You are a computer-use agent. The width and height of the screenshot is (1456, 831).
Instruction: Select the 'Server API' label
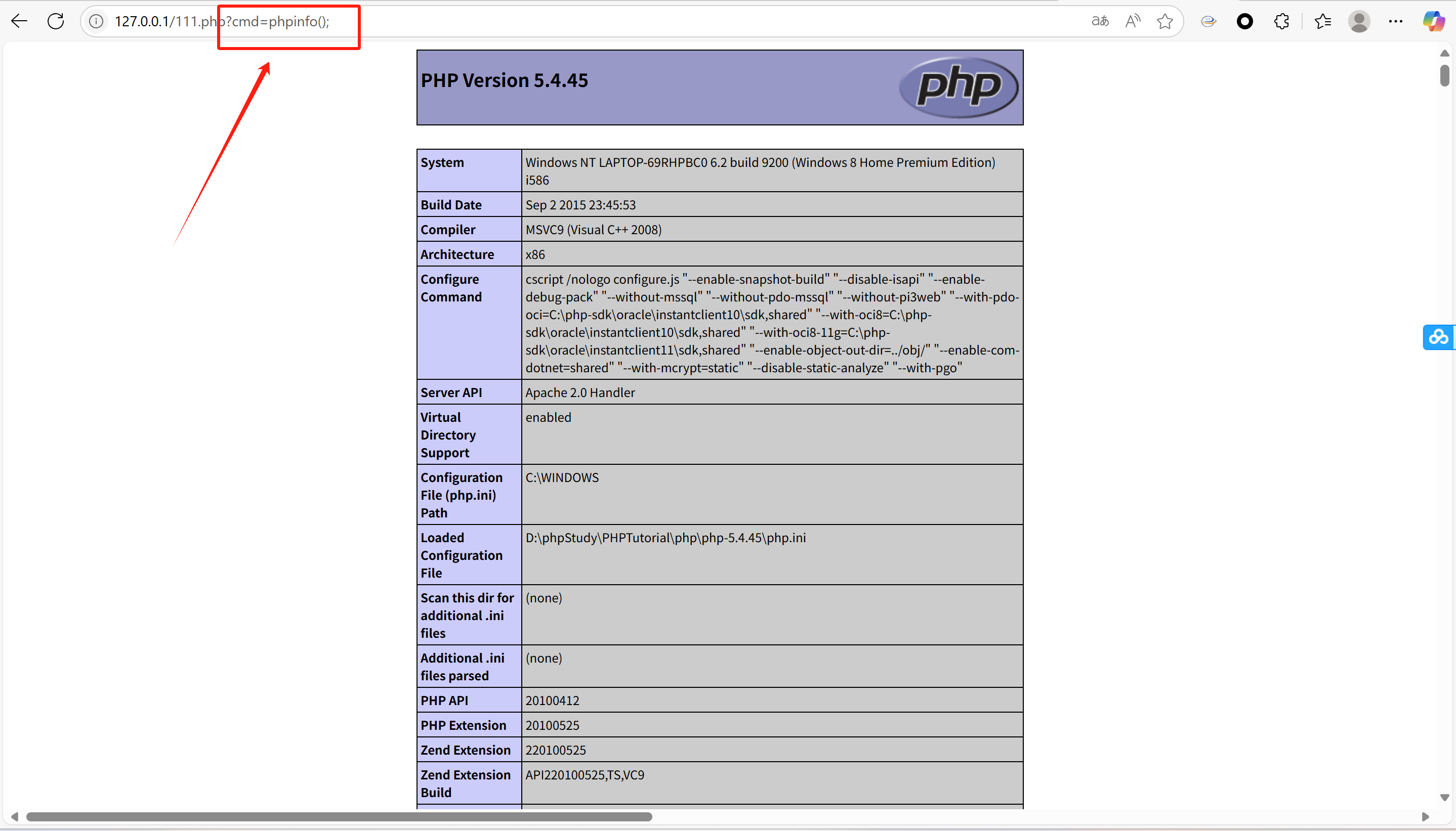(451, 392)
